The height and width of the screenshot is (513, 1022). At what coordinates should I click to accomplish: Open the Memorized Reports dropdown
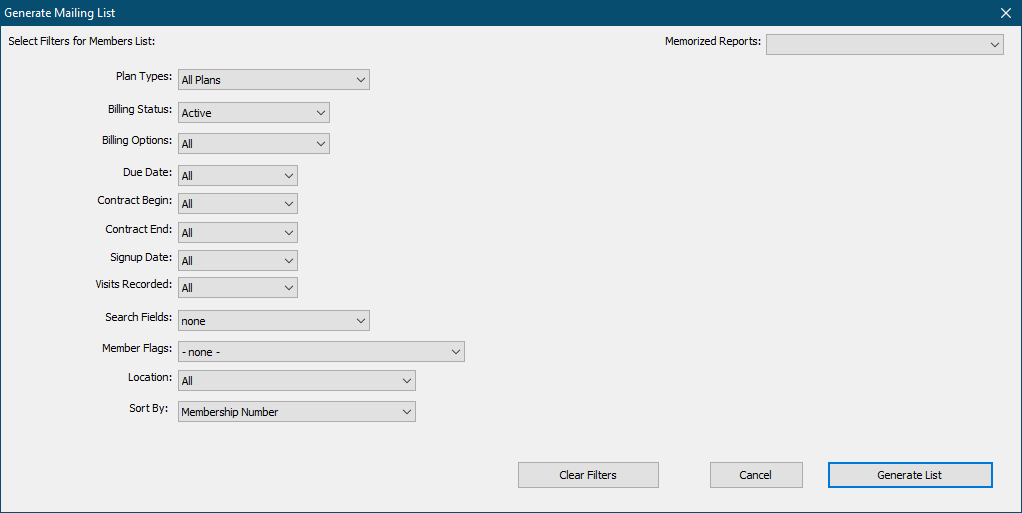884,44
